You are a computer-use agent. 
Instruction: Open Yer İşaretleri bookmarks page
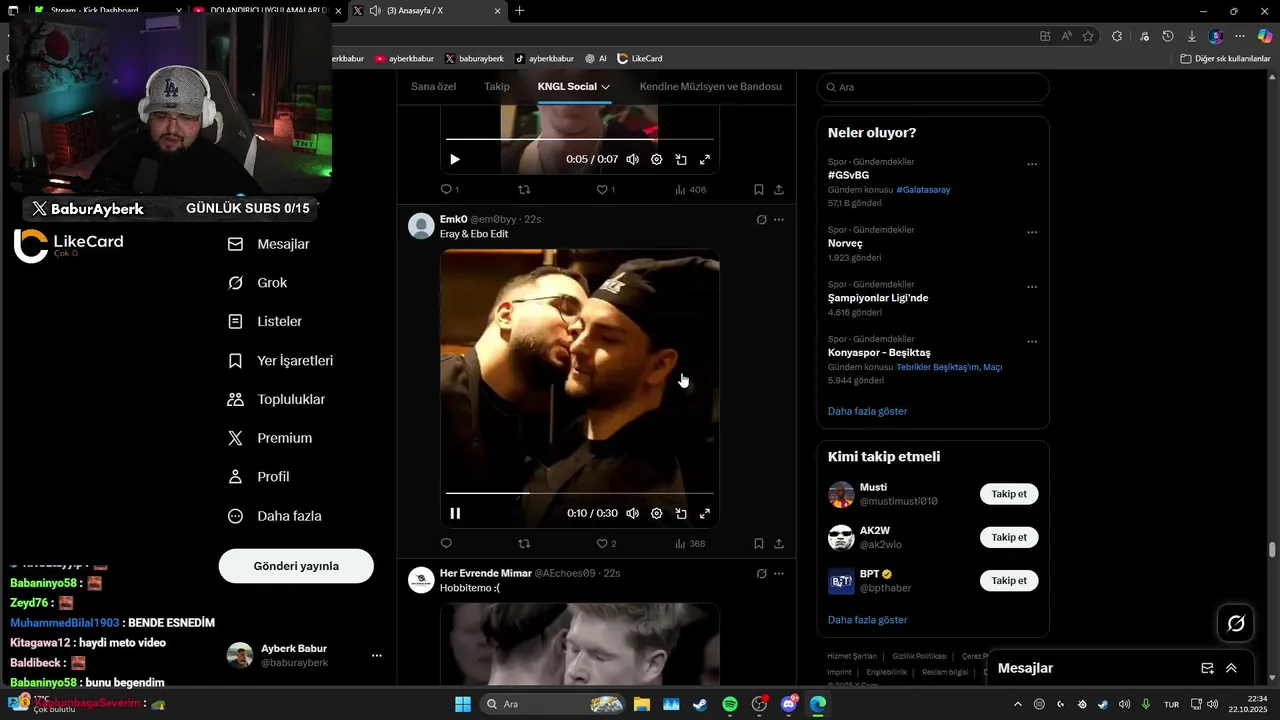tap(280, 361)
